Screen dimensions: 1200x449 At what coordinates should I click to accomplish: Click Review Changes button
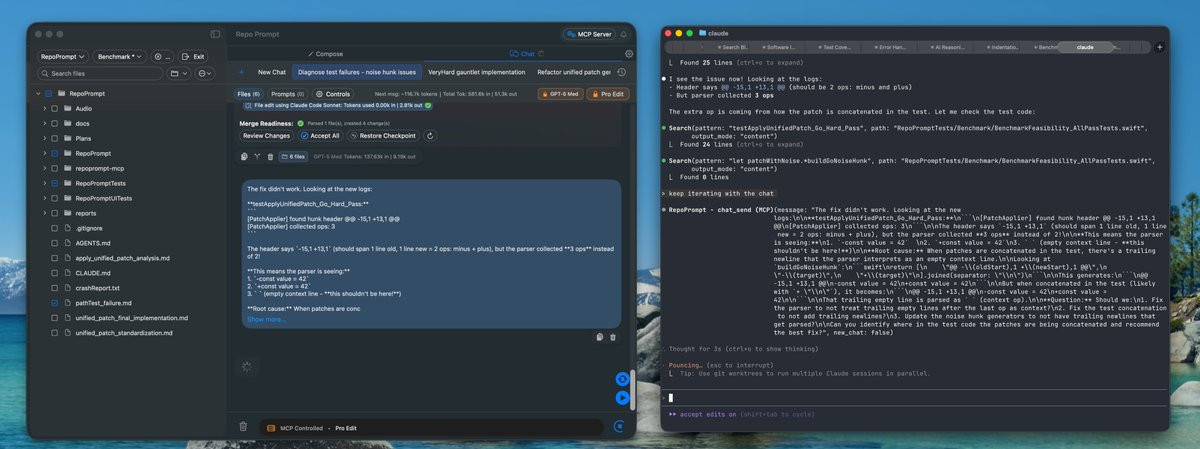(x=267, y=135)
